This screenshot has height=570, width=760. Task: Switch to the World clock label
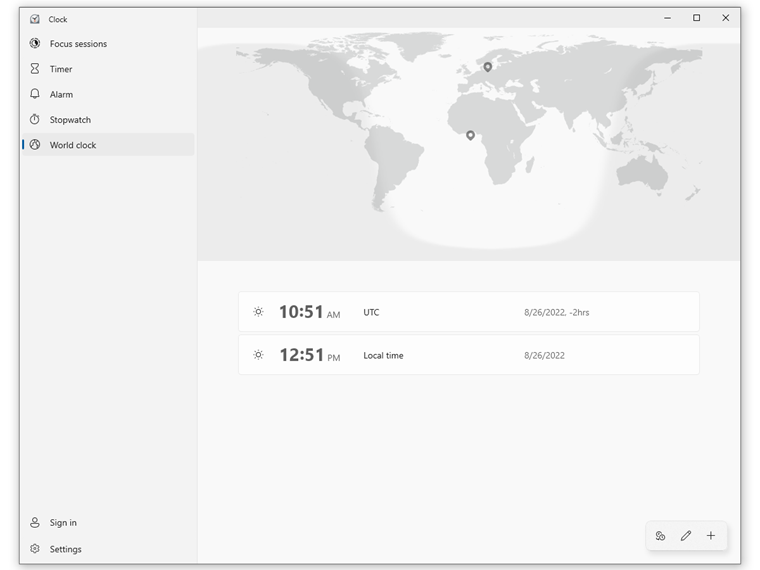coord(73,145)
